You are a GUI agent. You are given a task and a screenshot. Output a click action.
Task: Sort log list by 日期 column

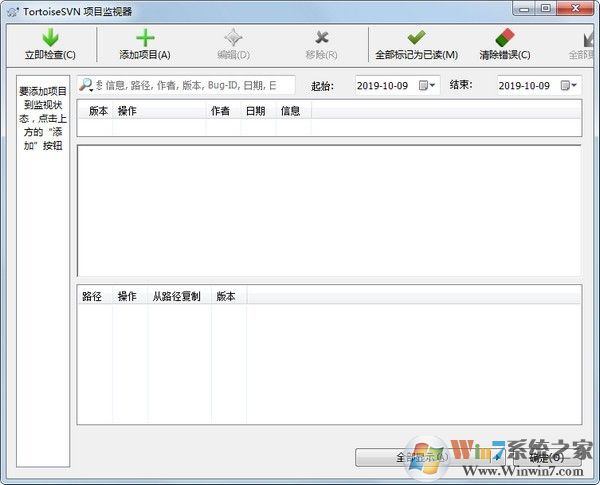pos(259,111)
